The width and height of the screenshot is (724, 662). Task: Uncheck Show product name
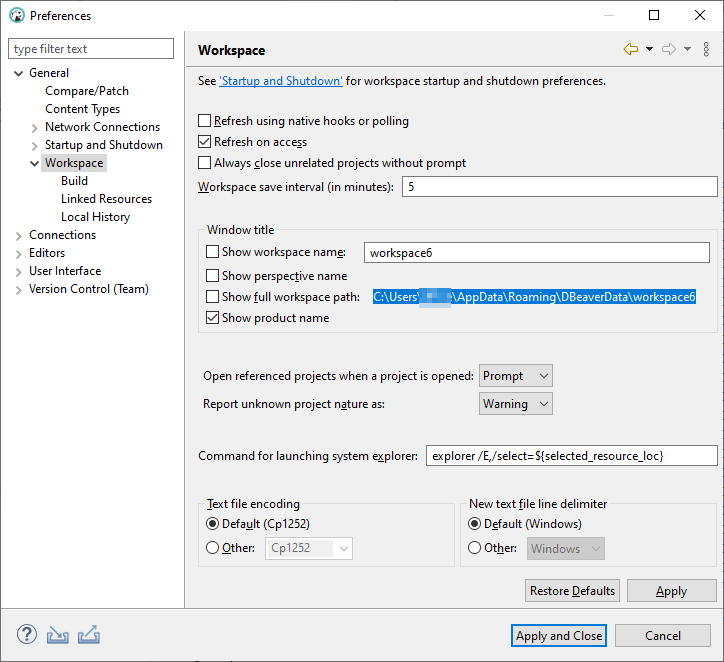point(212,318)
